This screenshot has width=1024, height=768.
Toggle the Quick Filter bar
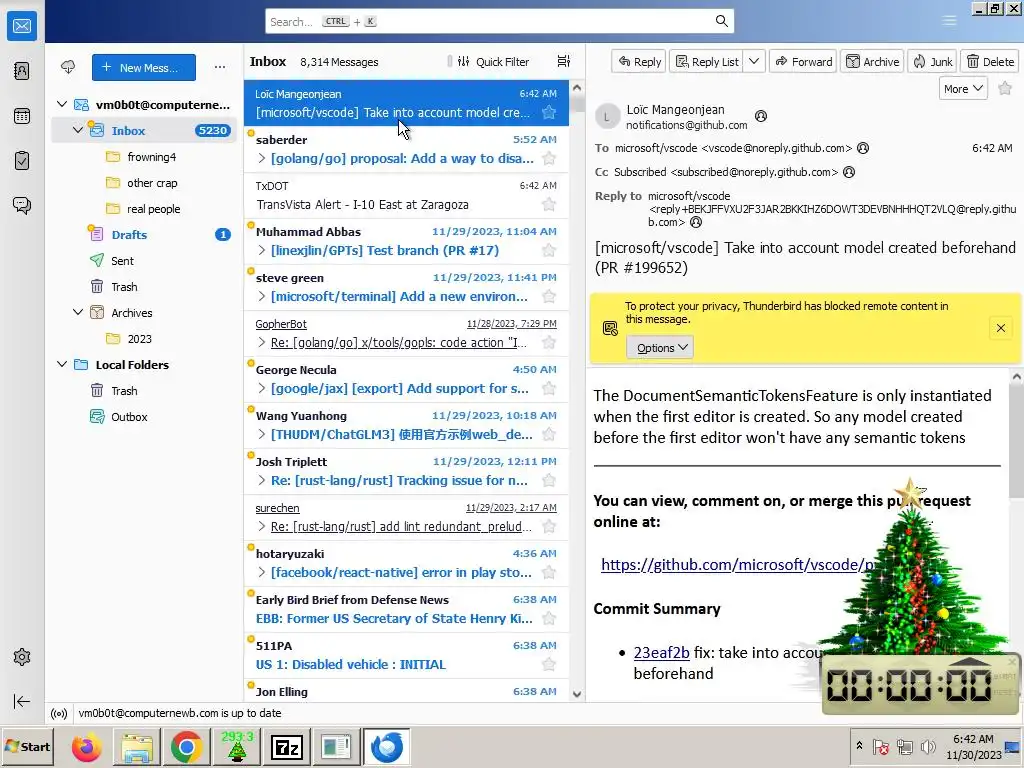click(x=493, y=61)
